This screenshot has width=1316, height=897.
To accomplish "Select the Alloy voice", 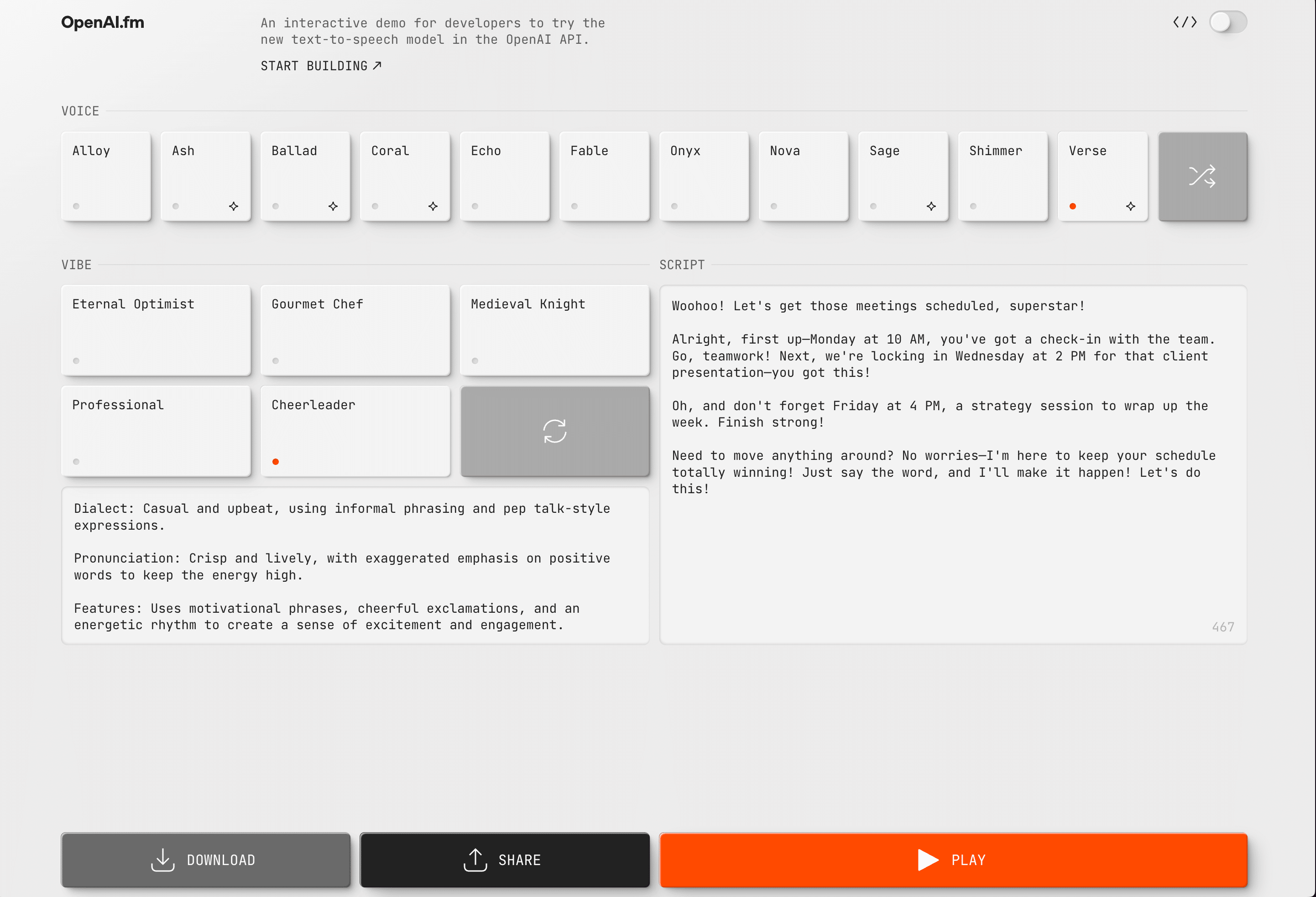I will coord(106,176).
